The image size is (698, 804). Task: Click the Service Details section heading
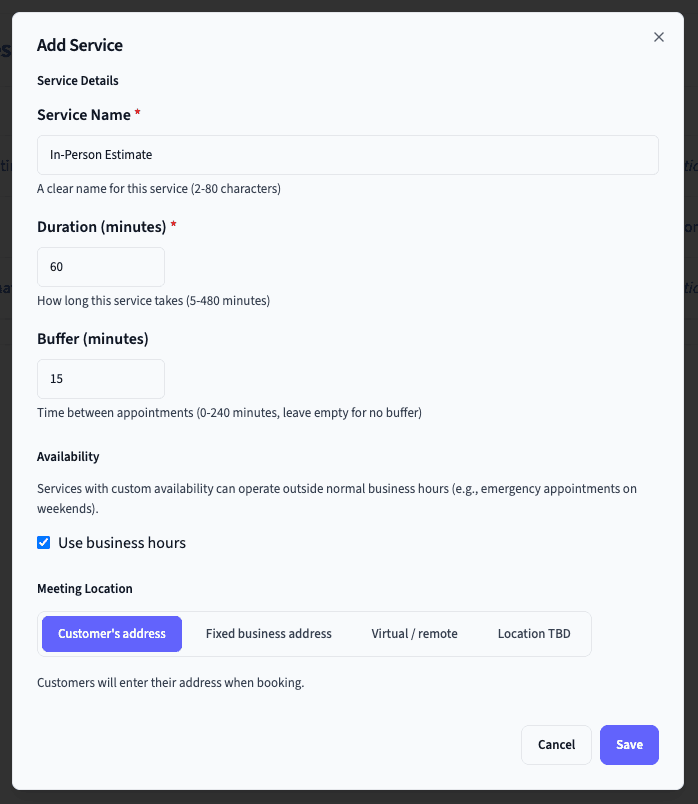(x=77, y=81)
